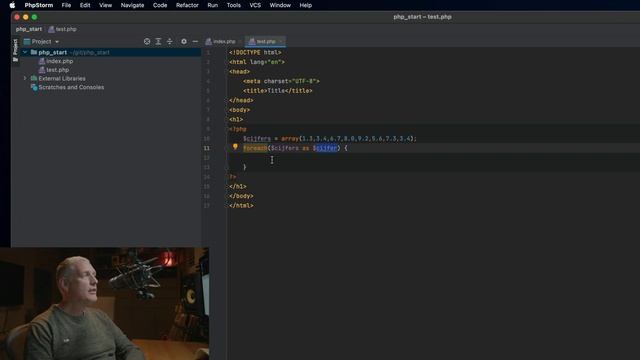Open the Code menu
The image size is (640, 360).
click(x=160, y=5)
